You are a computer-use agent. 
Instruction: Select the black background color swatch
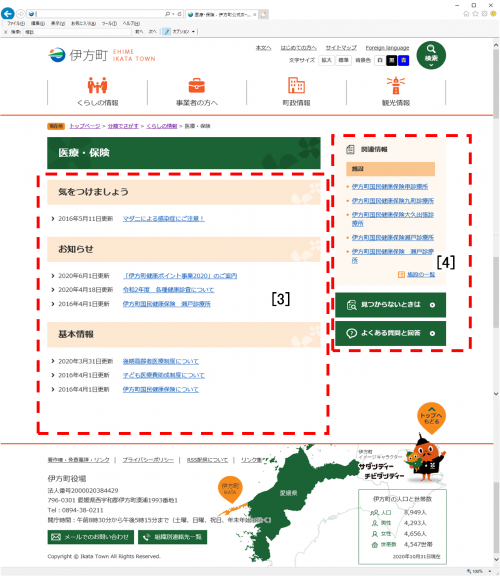point(392,60)
